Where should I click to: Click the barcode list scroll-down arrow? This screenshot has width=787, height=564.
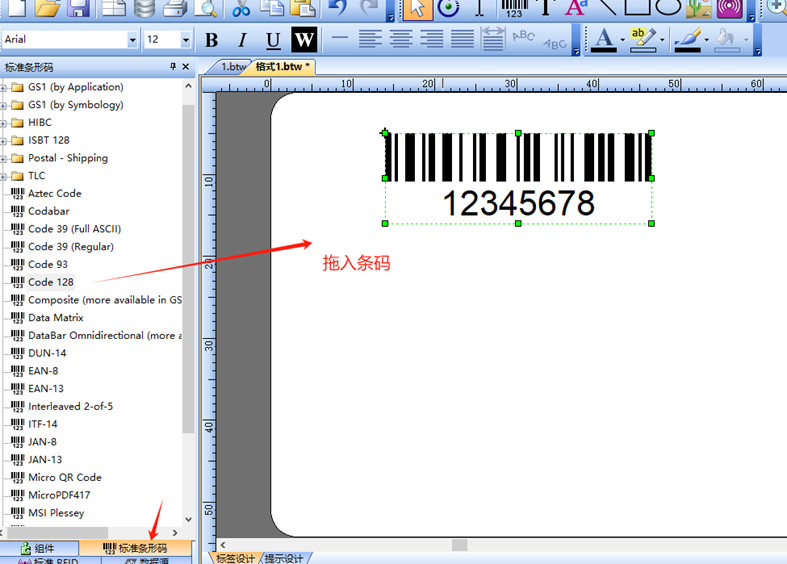tap(189, 519)
